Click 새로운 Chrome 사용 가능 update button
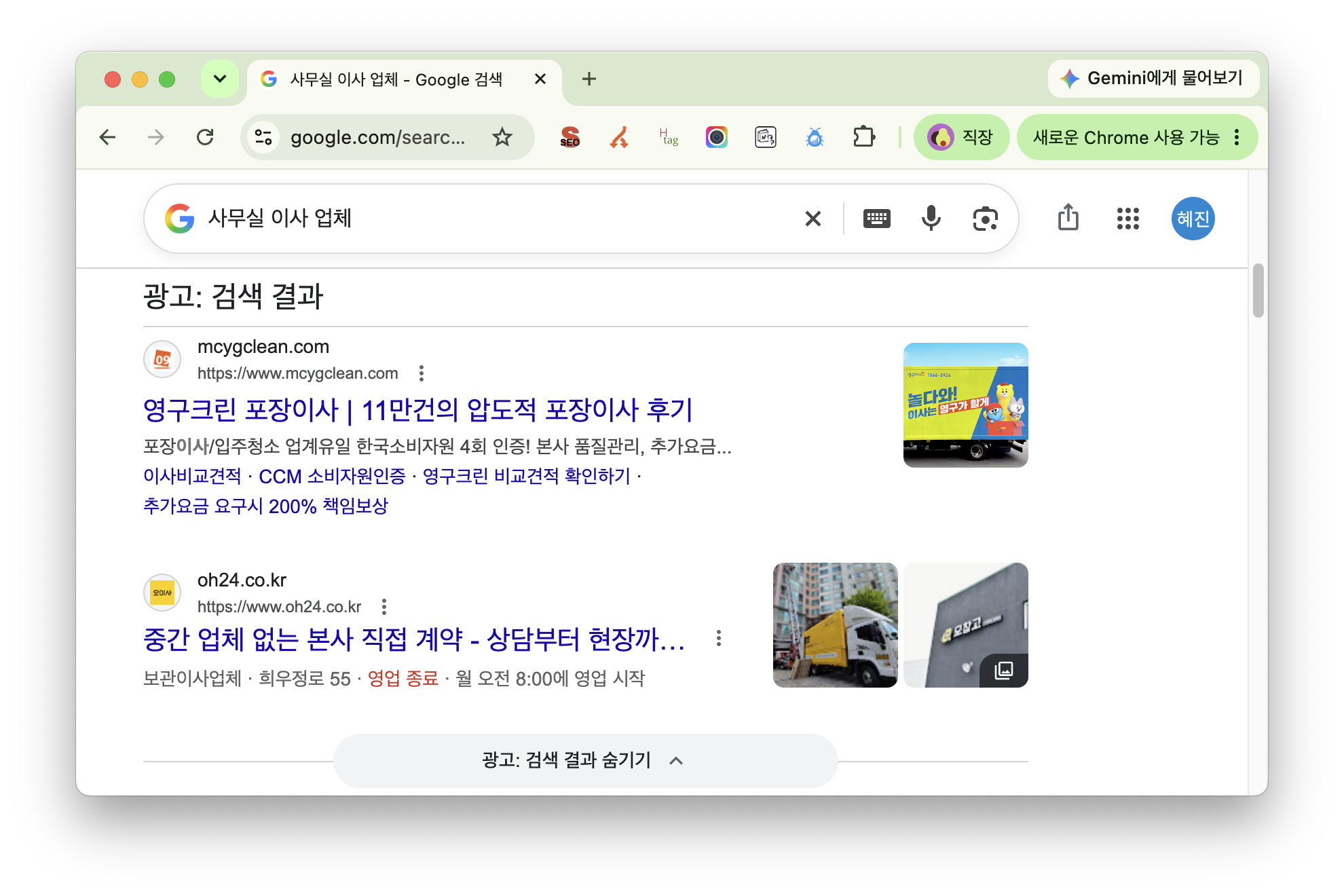 (x=1127, y=137)
